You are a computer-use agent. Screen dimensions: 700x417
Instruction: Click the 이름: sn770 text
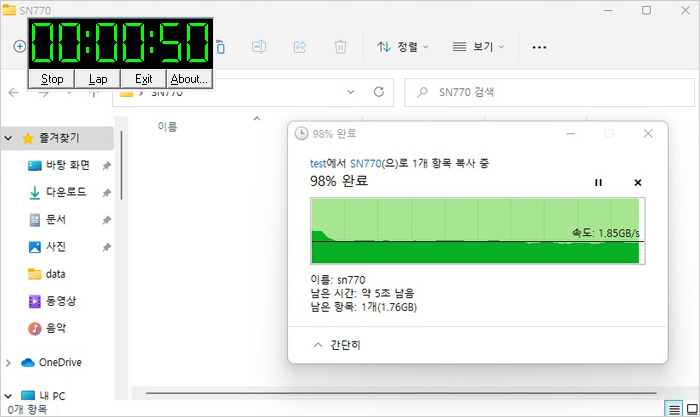point(338,280)
